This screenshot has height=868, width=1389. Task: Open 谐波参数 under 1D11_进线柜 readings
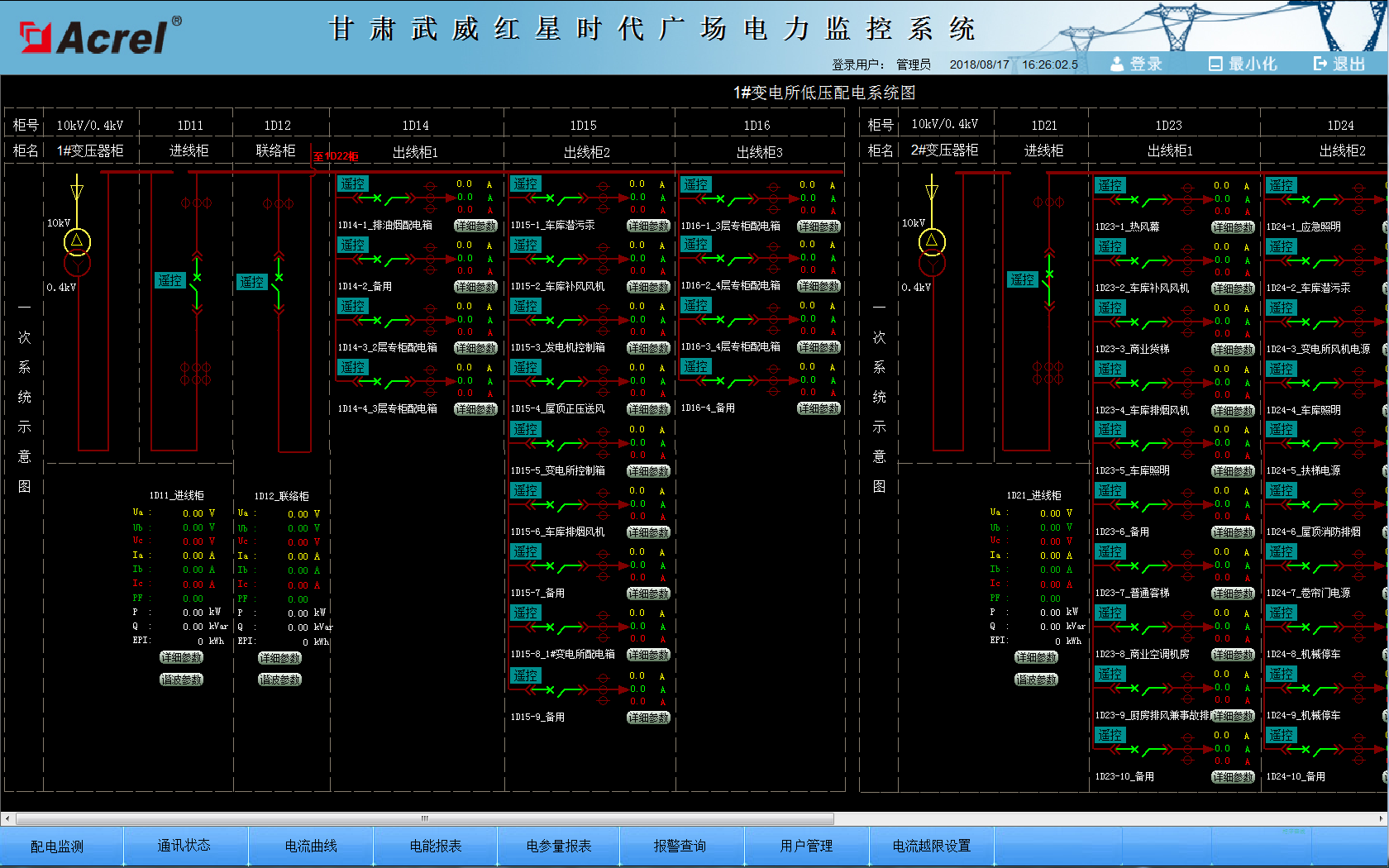182,680
